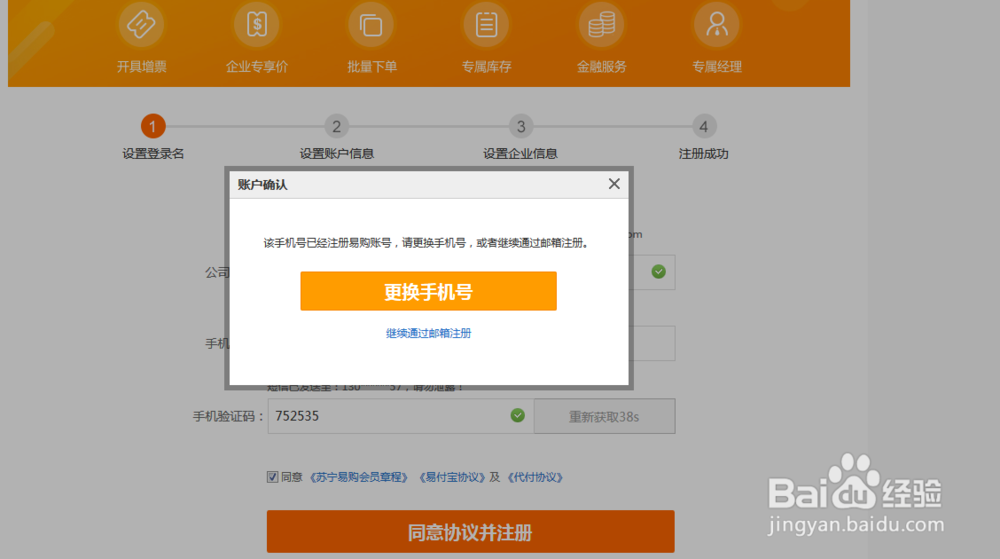1000x559 pixels.
Task: Click the 手机验证码 input field
Action: [401, 416]
